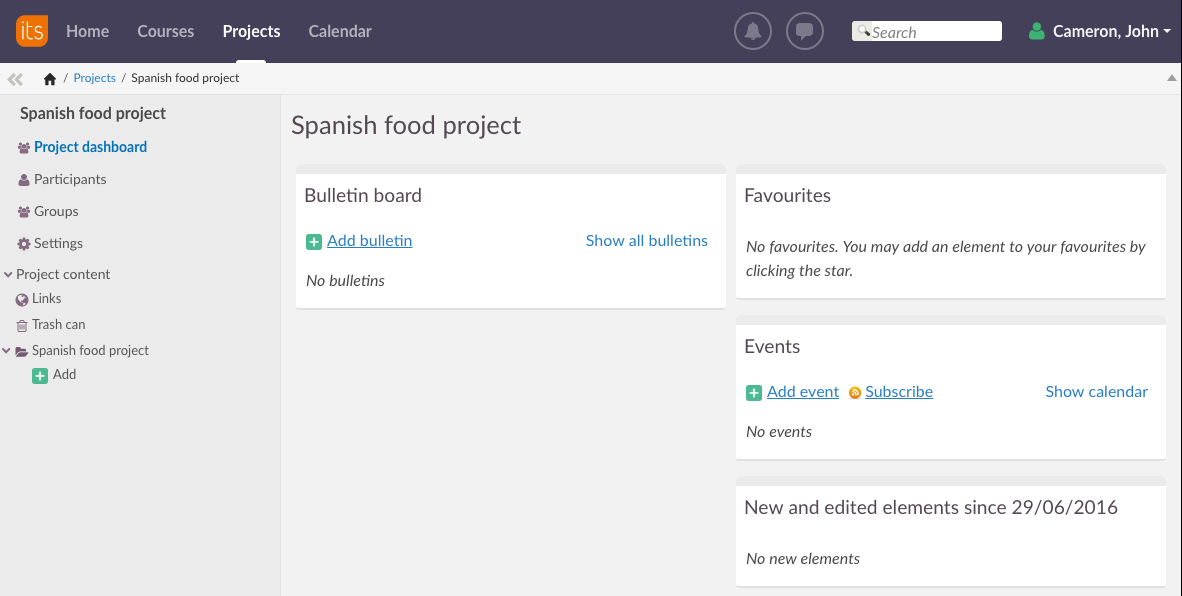Click the itslearning logo icon
The image size is (1182, 596).
click(31, 31)
